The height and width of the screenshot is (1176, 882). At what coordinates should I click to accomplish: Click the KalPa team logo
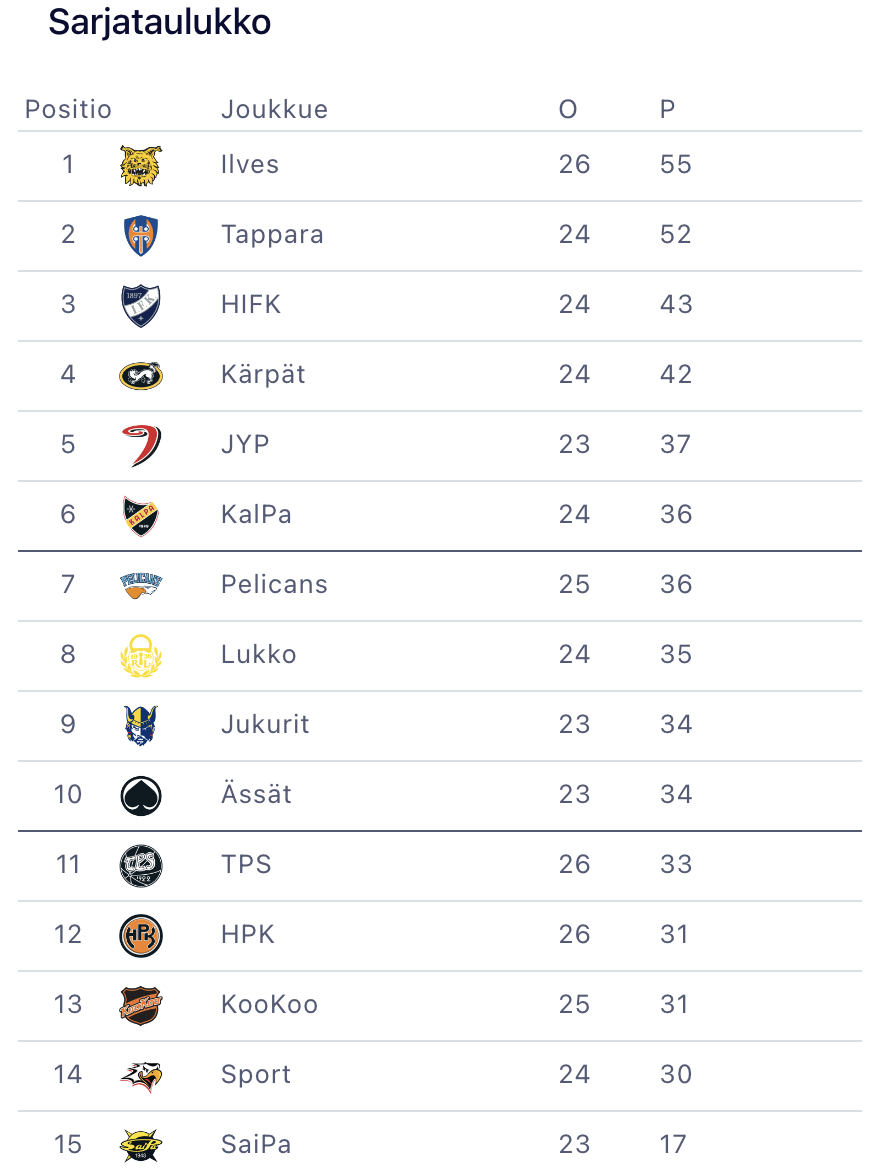click(141, 515)
